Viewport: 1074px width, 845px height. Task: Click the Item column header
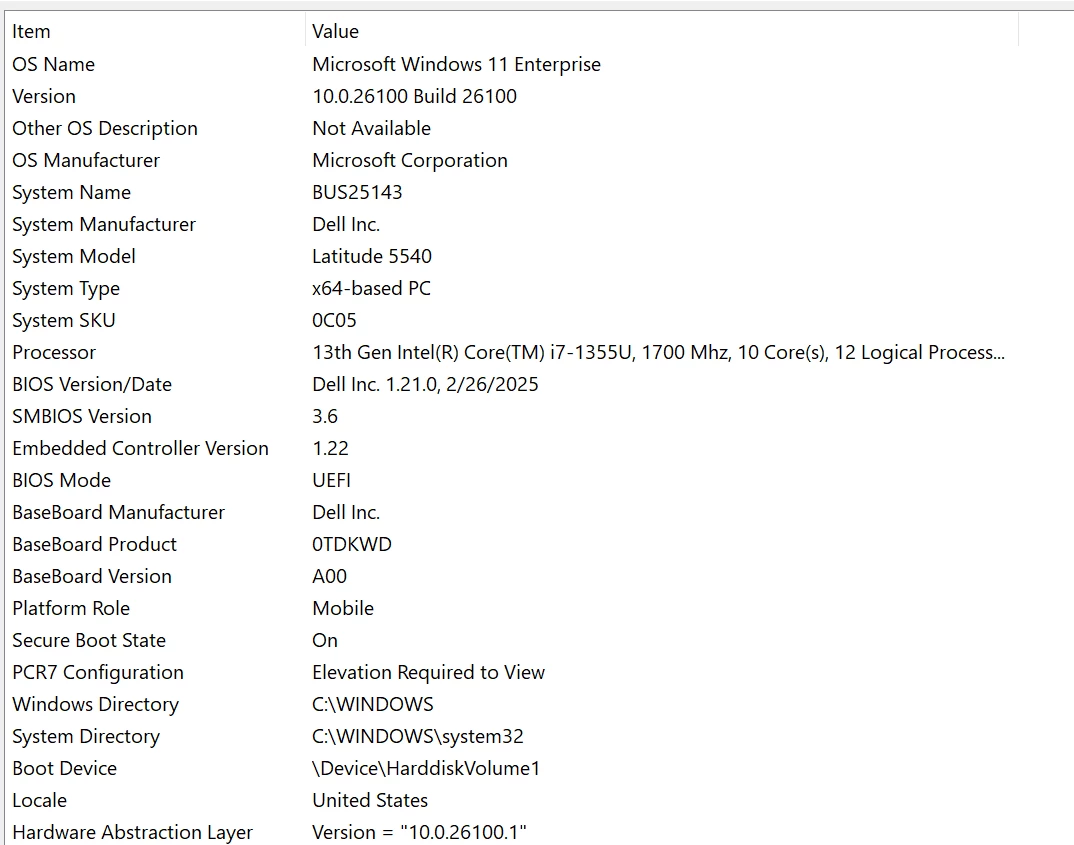[x=155, y=31]
